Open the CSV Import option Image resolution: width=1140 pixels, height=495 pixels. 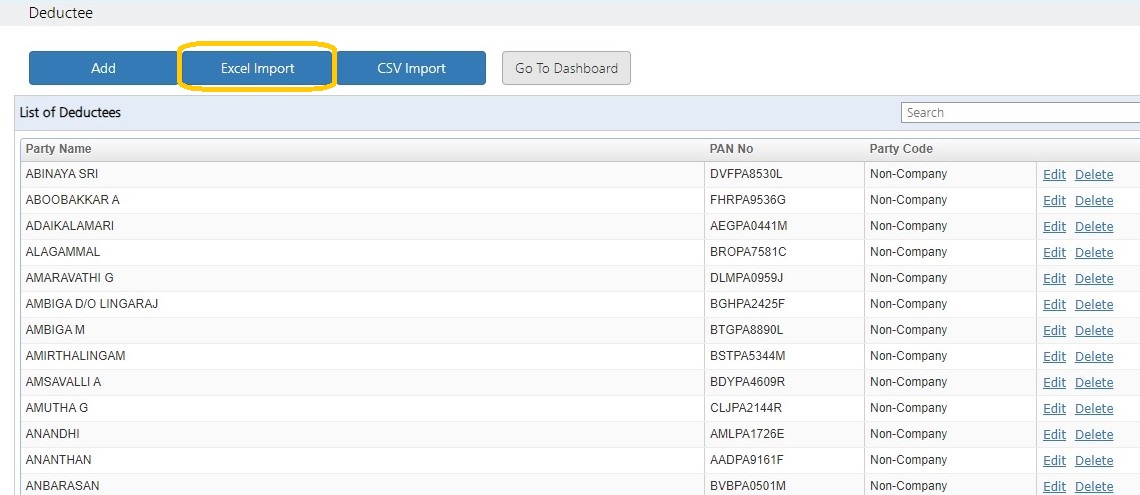pos(412,68)
